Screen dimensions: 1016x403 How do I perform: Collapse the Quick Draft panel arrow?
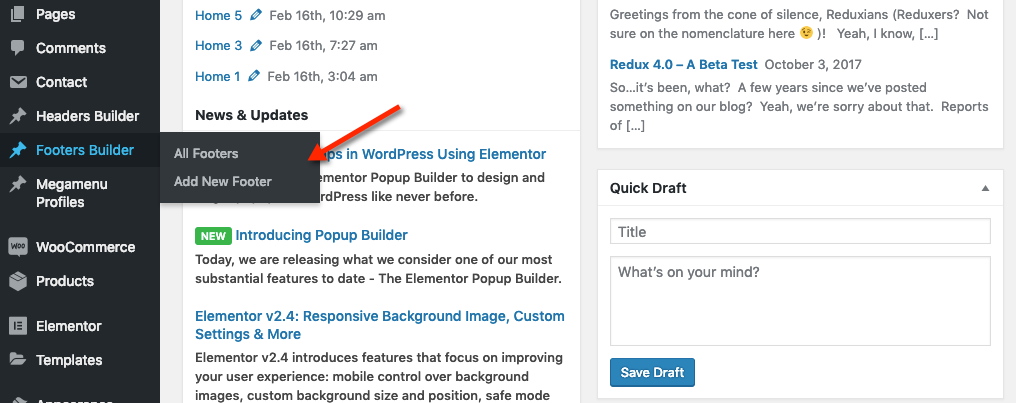985,188
